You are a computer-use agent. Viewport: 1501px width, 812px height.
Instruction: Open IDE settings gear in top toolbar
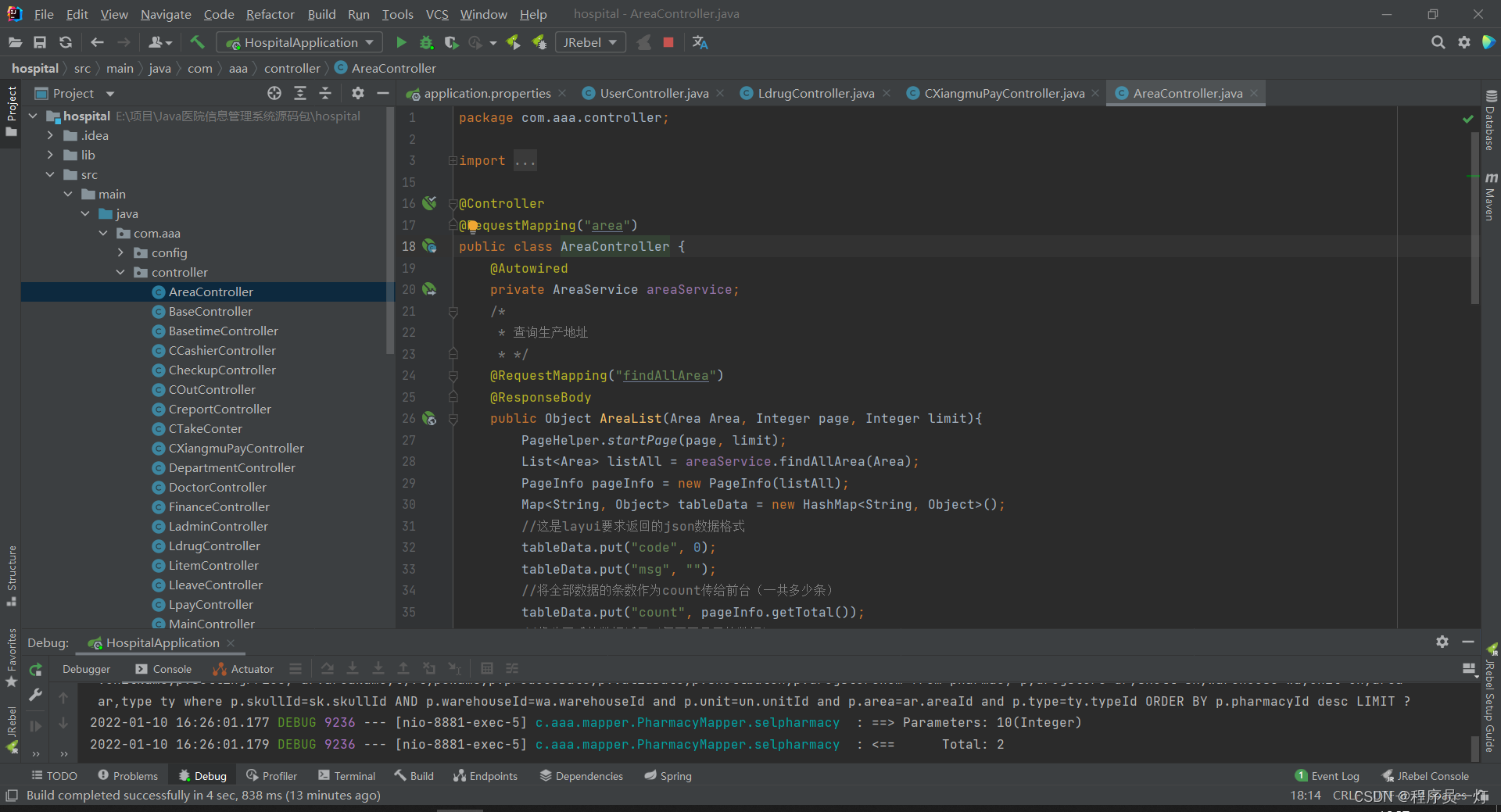coord(1463,42)
